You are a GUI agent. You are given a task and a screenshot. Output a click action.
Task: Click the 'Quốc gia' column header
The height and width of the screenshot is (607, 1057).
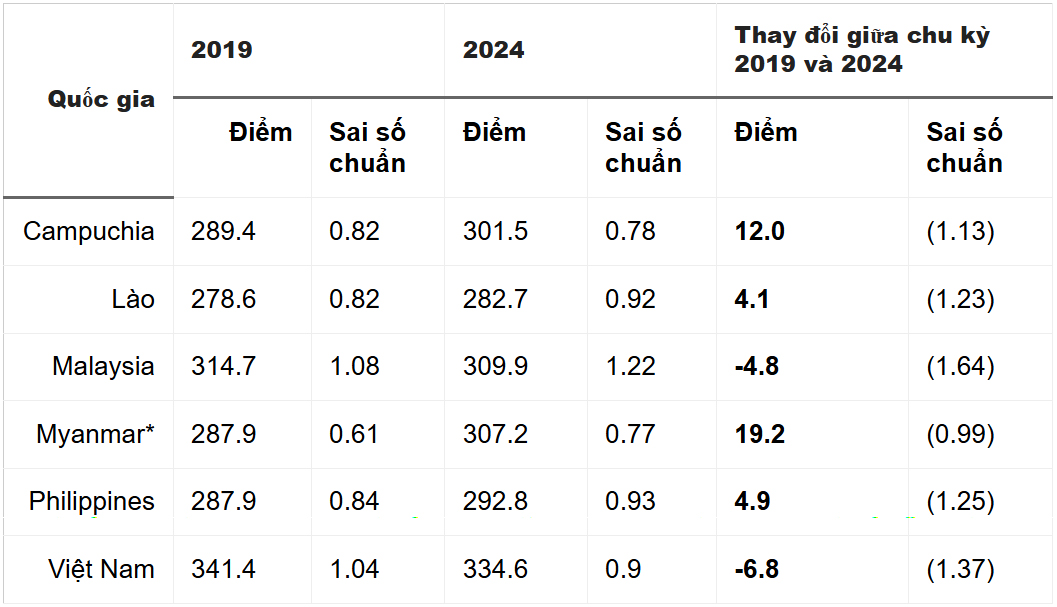101,100
